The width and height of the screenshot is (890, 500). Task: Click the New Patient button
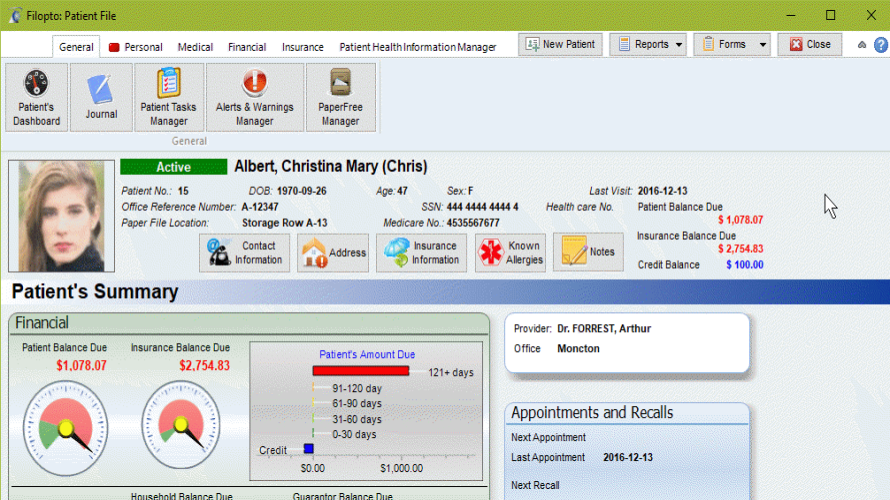tap(560, 44)
